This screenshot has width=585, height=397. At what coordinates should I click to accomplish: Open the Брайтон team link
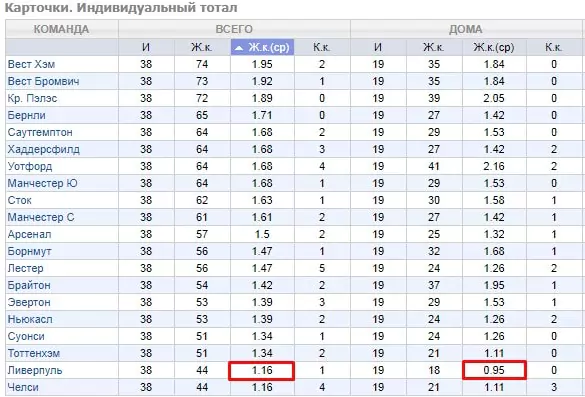point(29,285)
